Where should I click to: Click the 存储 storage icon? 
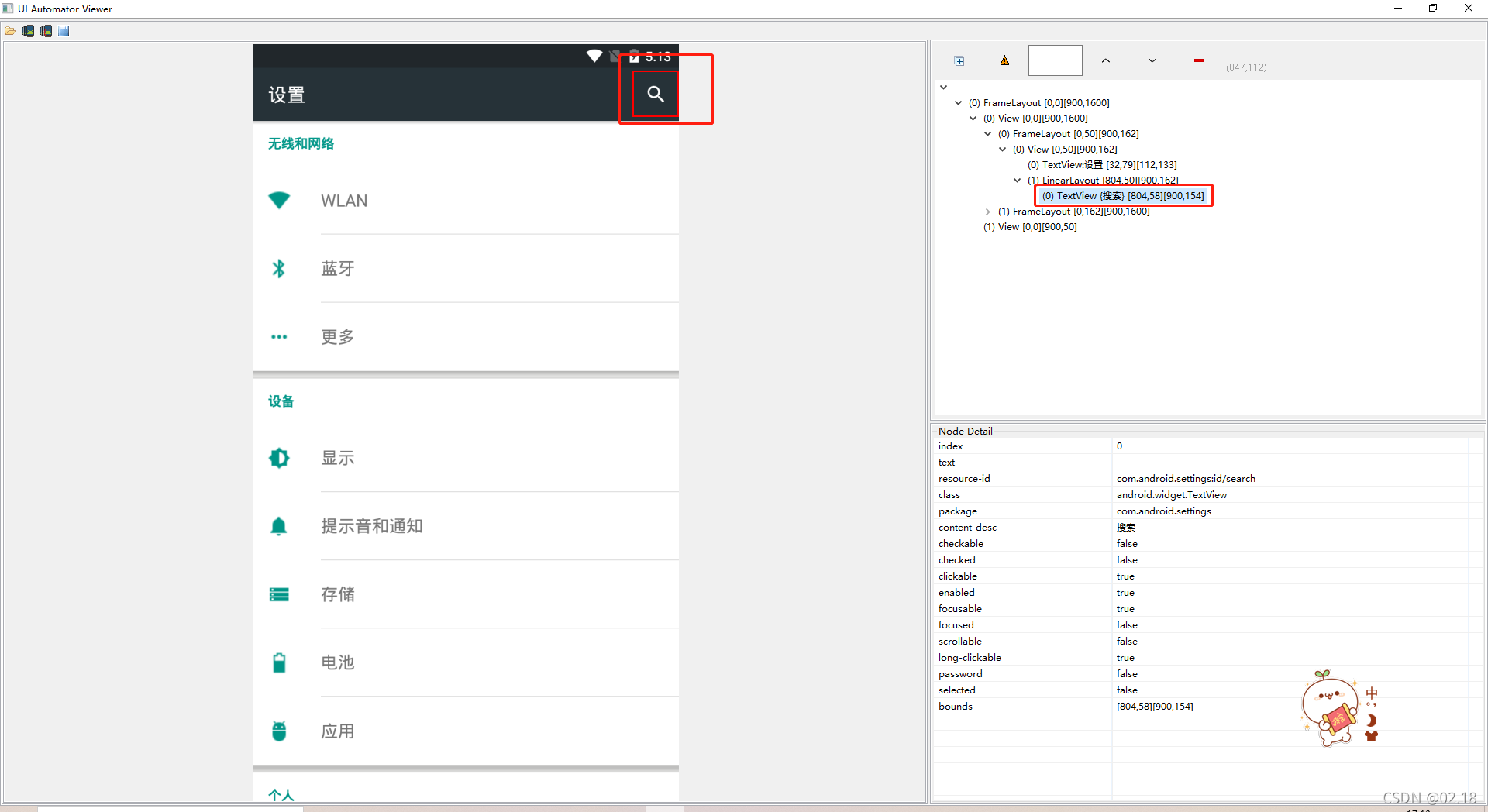click(279, 594)
